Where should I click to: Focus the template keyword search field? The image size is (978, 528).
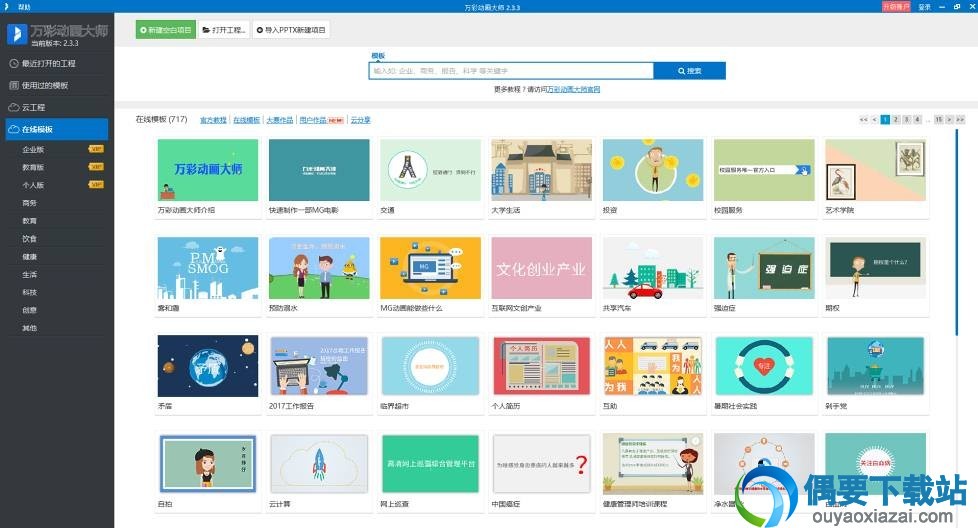[x=511, y=71]
